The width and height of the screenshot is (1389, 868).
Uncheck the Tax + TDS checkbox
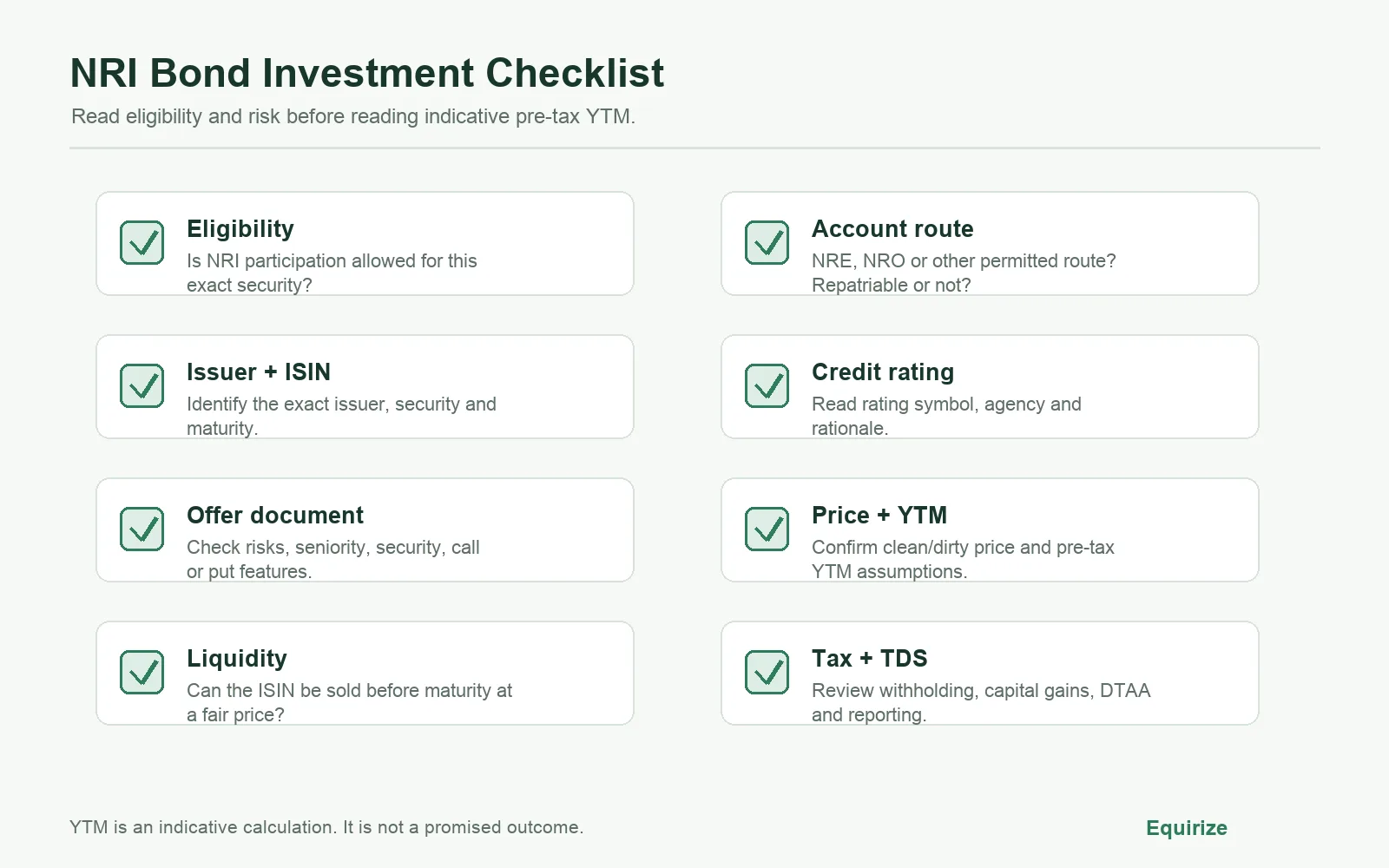coord(767,673)
